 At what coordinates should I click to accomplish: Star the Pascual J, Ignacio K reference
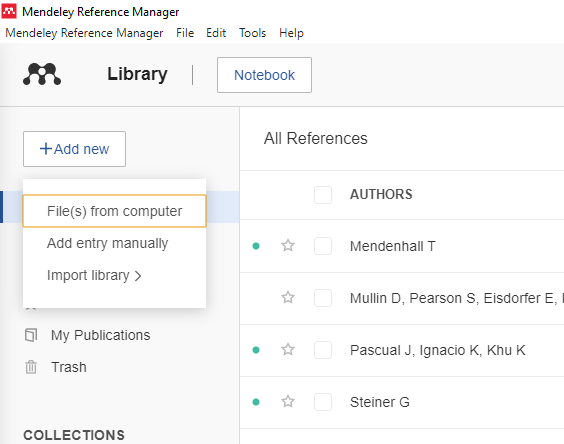[x=288, y=350]
